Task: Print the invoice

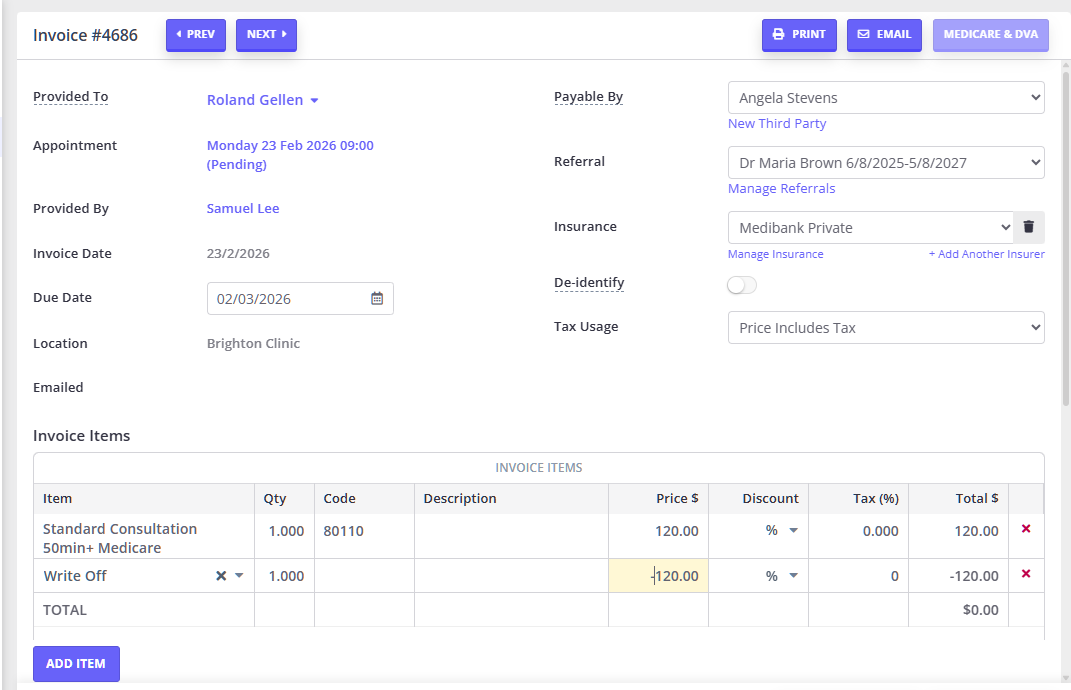Action: coord(799,35)
